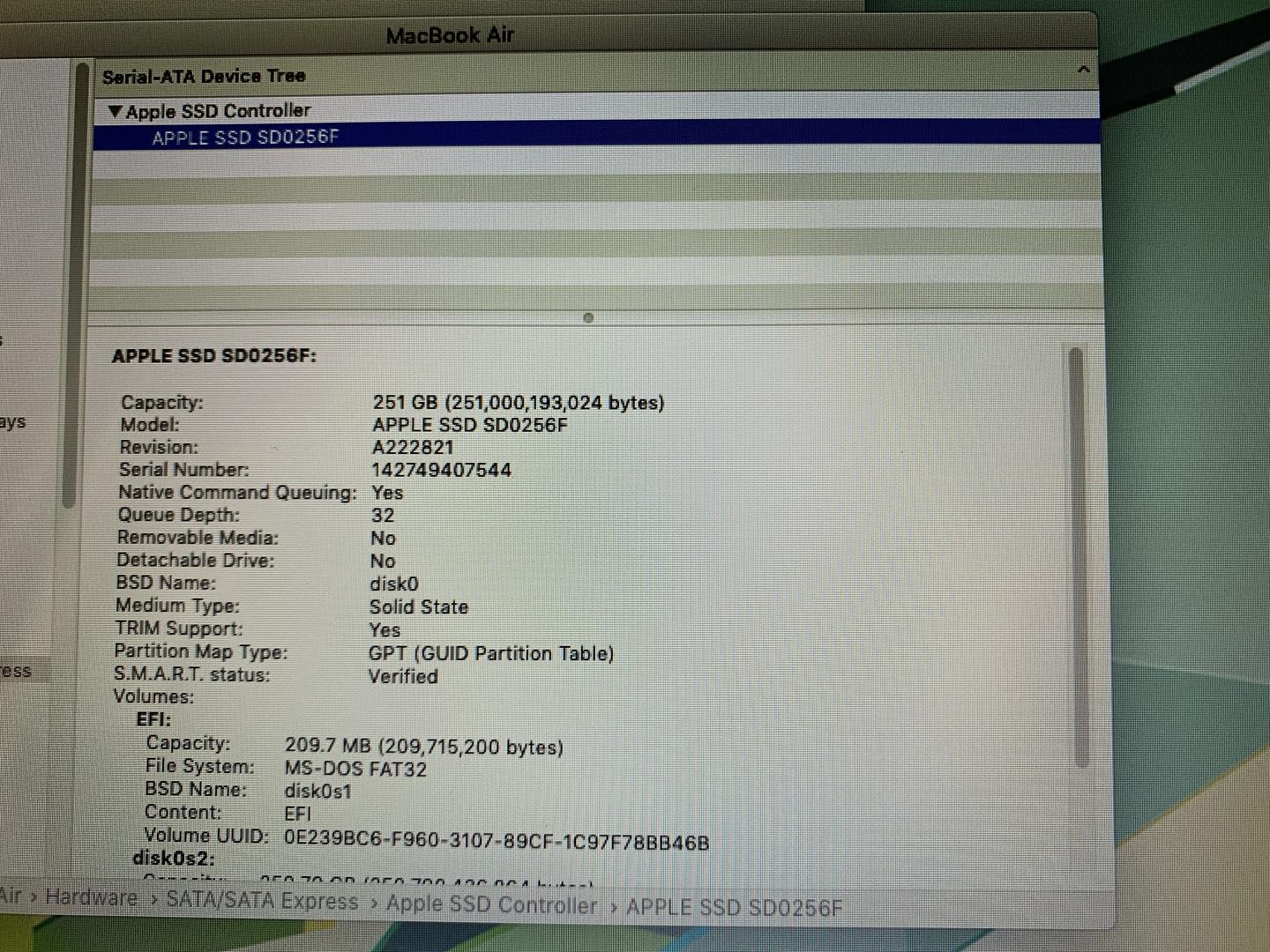Image resolution: width=1270 pixels, height=952 pixels.
Task: Click the pane splitter dot handle
Action: pyautogui.click(x=588, y=318)
